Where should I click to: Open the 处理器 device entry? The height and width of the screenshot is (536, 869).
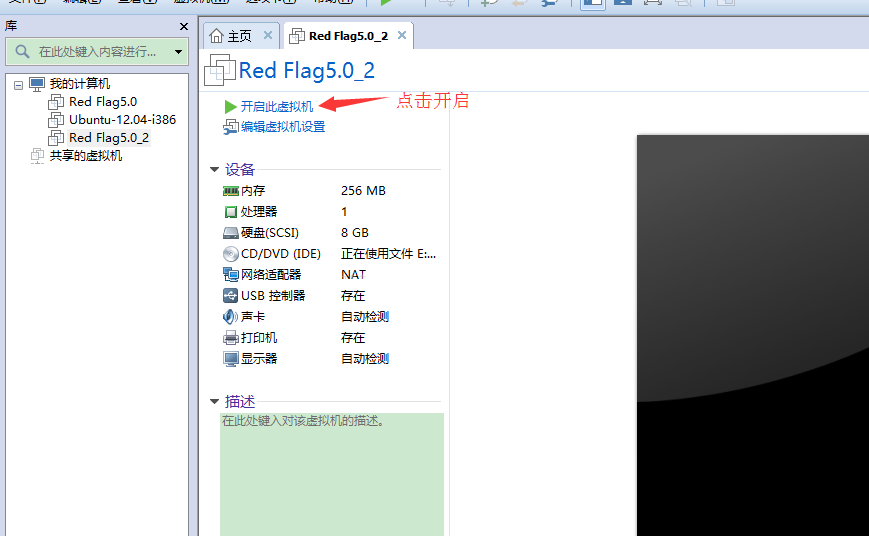(259, 212)
